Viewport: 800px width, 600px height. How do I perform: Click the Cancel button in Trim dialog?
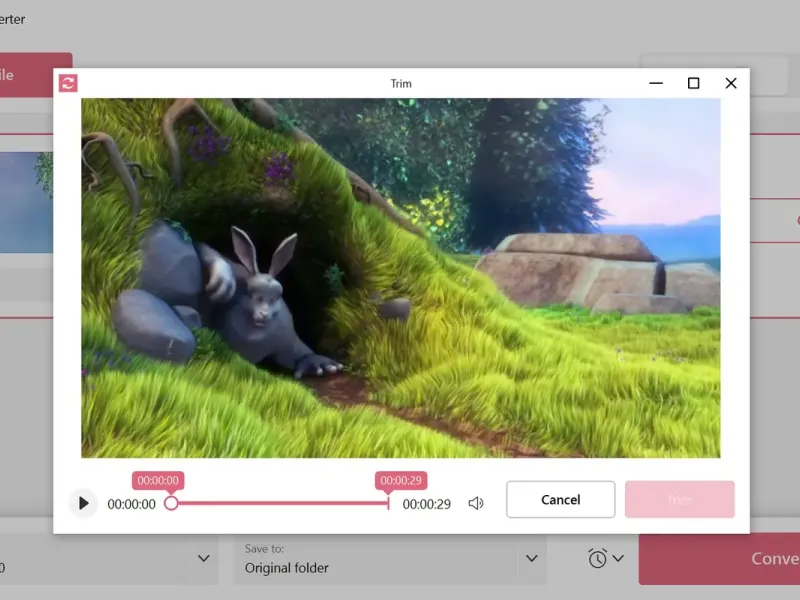coord(560,499)
